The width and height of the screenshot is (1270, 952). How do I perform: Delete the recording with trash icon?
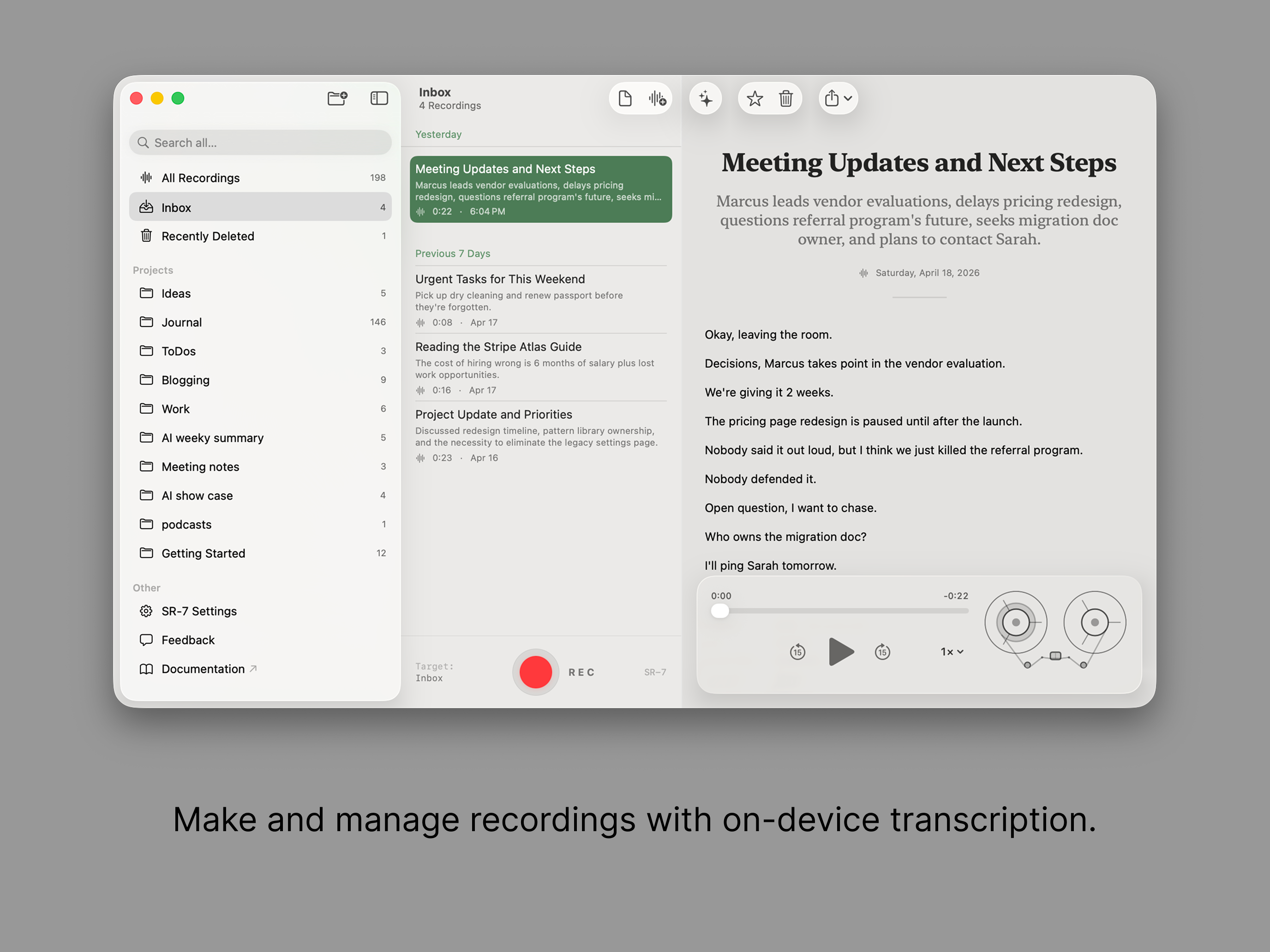(785, 99)
